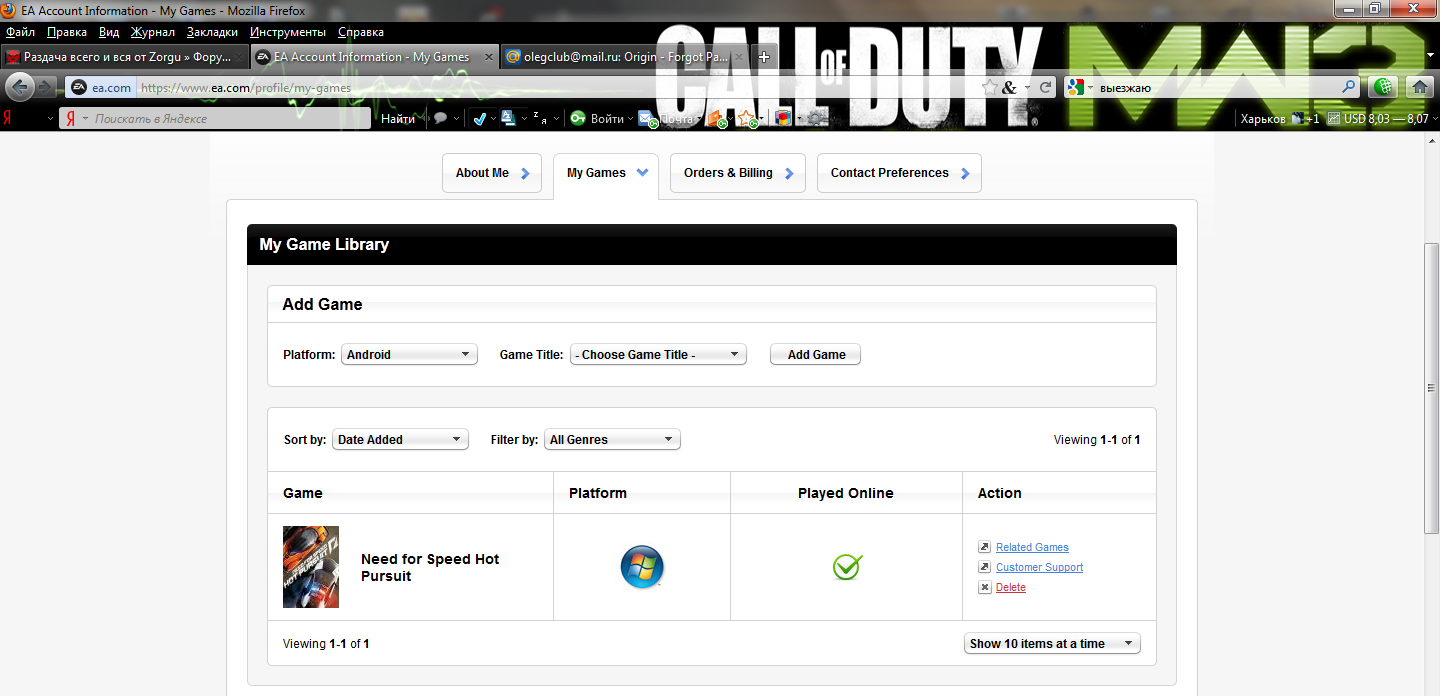Viewport: 1442px width, 696px height.
Task: Click the Windows platform icon
Action: pos(642,567)
